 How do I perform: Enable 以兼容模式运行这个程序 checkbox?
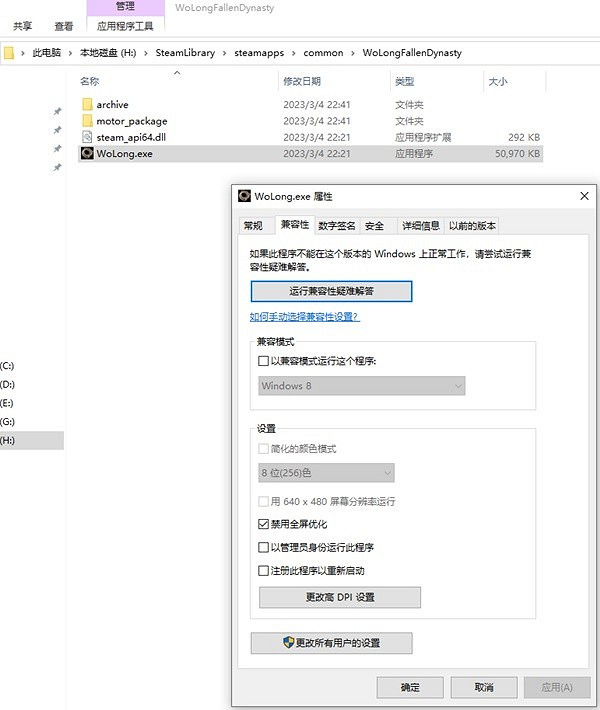pos(263,361)
